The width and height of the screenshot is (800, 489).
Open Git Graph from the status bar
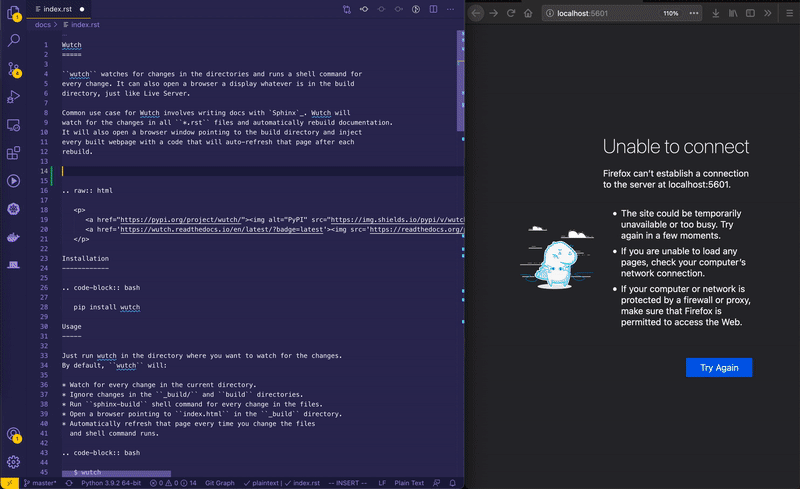coord(220,483)
